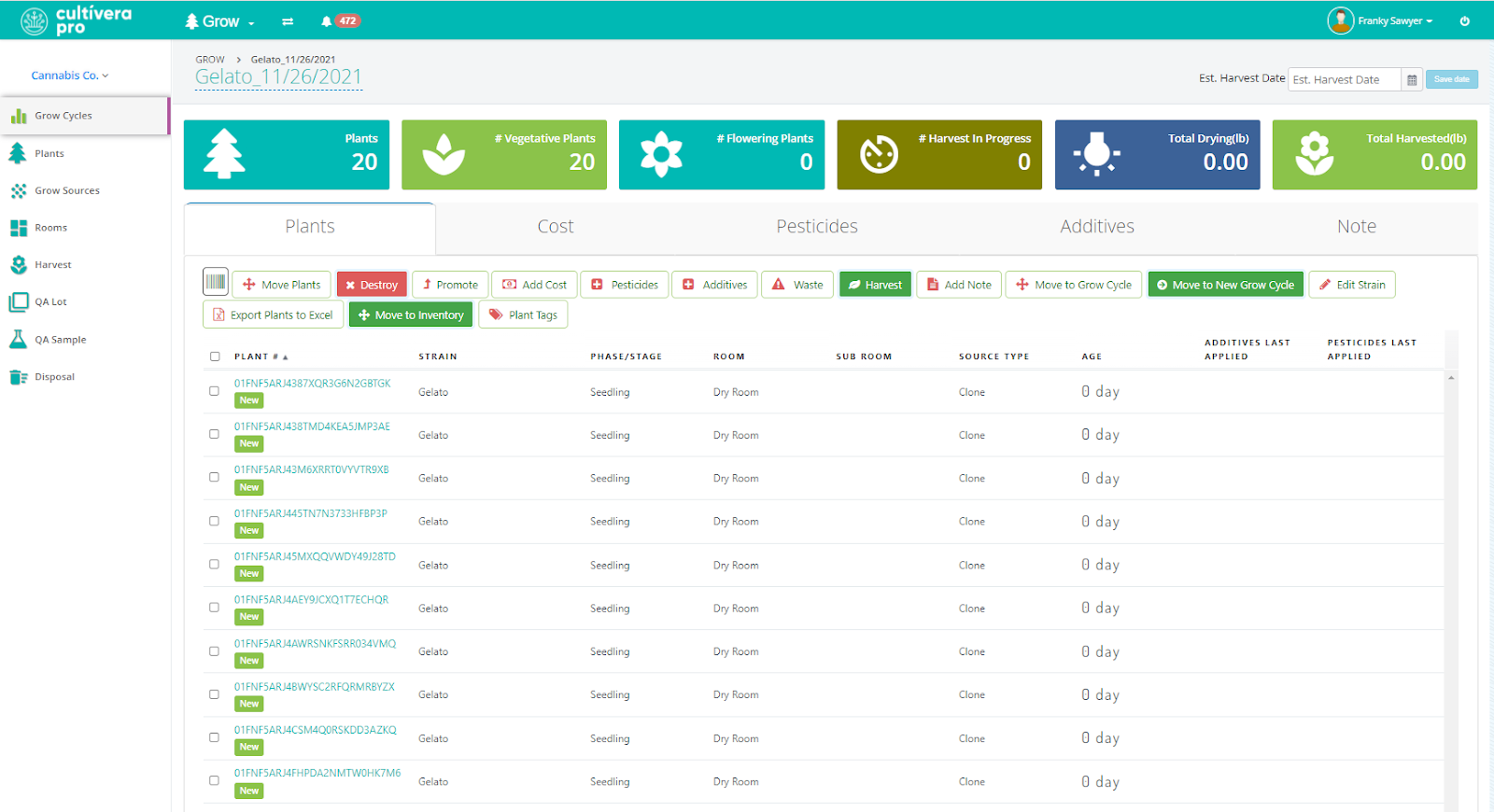This screenshot has height=812, width=1494.
Task: Open the Est. Harvest Date calendar icon
Action: coord(1412,79)
